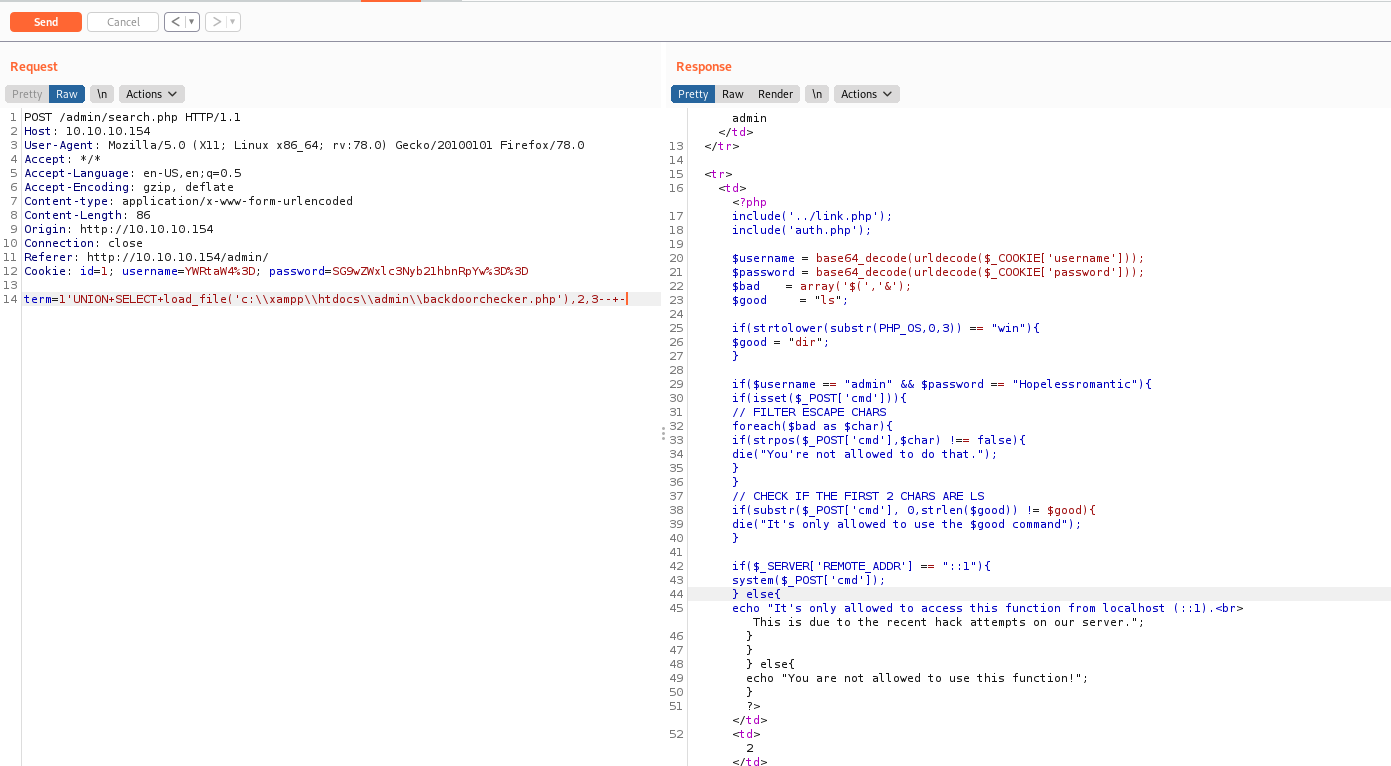Screen dimensions: 1391x766
Task: Click the "recent hack attempts on our server" line
Action: click(x=948, y=622)
